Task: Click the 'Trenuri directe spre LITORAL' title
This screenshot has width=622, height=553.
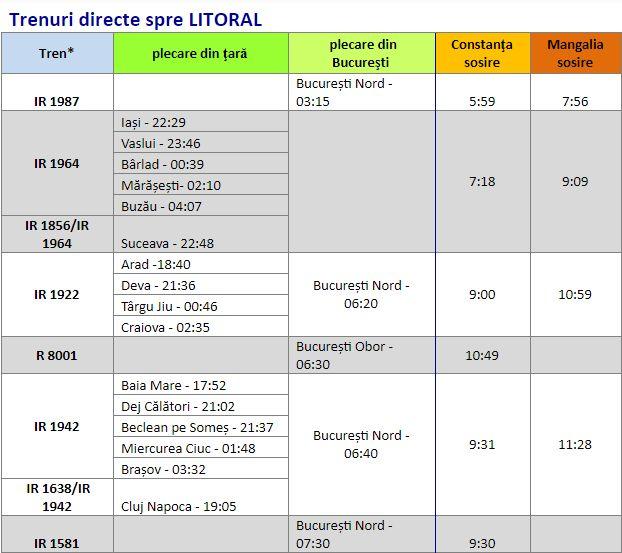Action: click(136, 18)
